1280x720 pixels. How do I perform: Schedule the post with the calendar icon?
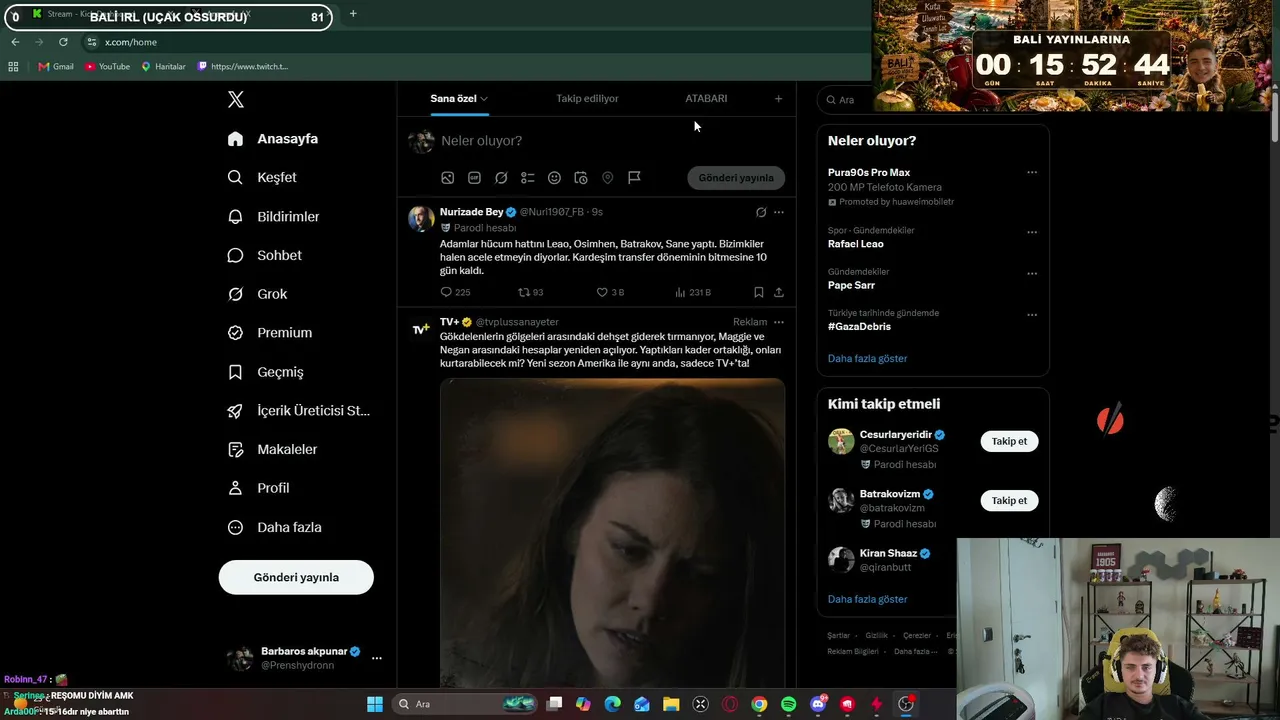pos(581,178)
